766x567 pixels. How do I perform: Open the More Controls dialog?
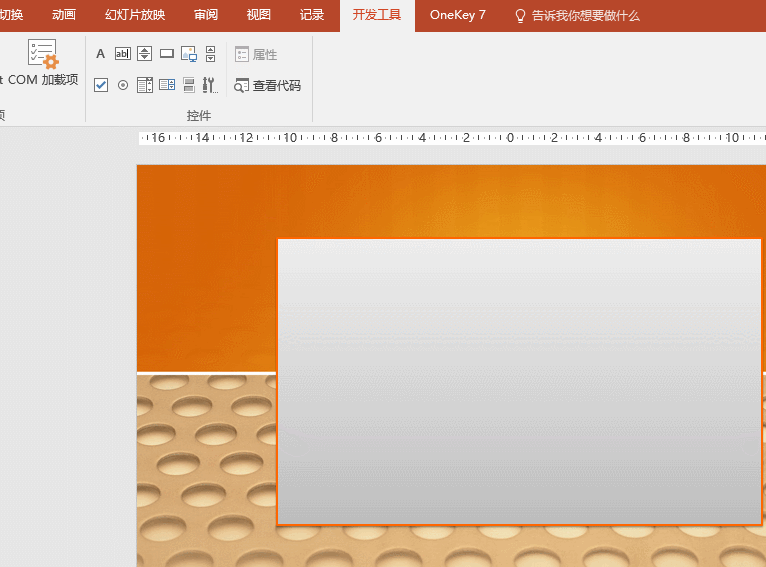(210, 85)
